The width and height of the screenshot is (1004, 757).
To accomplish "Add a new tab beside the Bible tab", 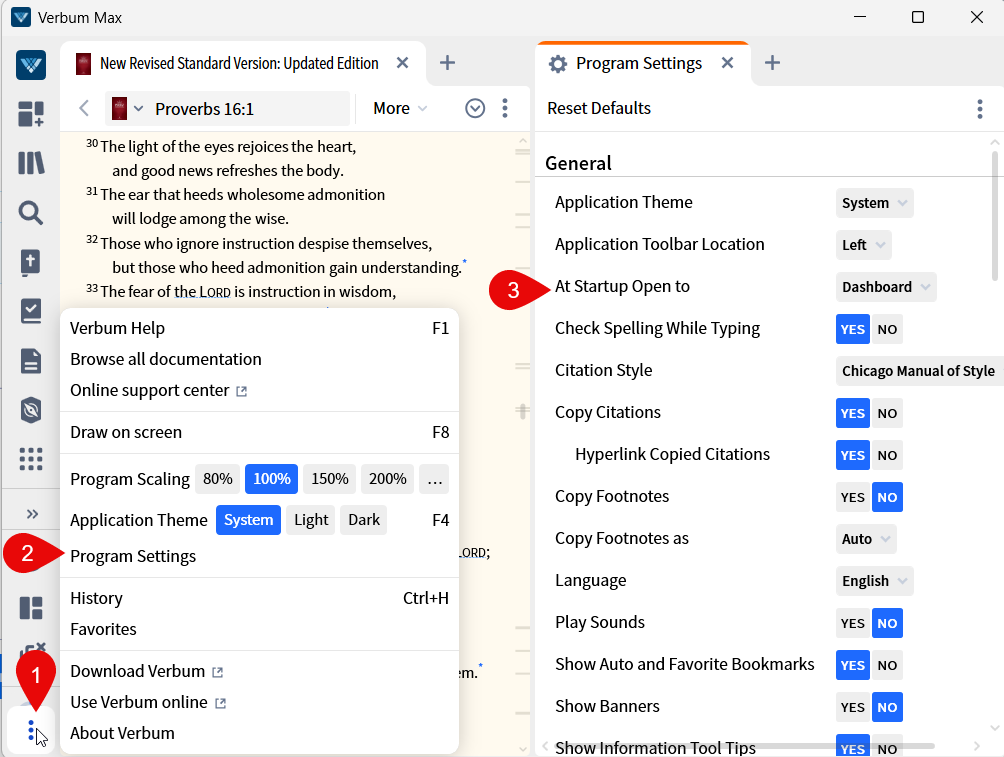I will click(x=448, y=63).
